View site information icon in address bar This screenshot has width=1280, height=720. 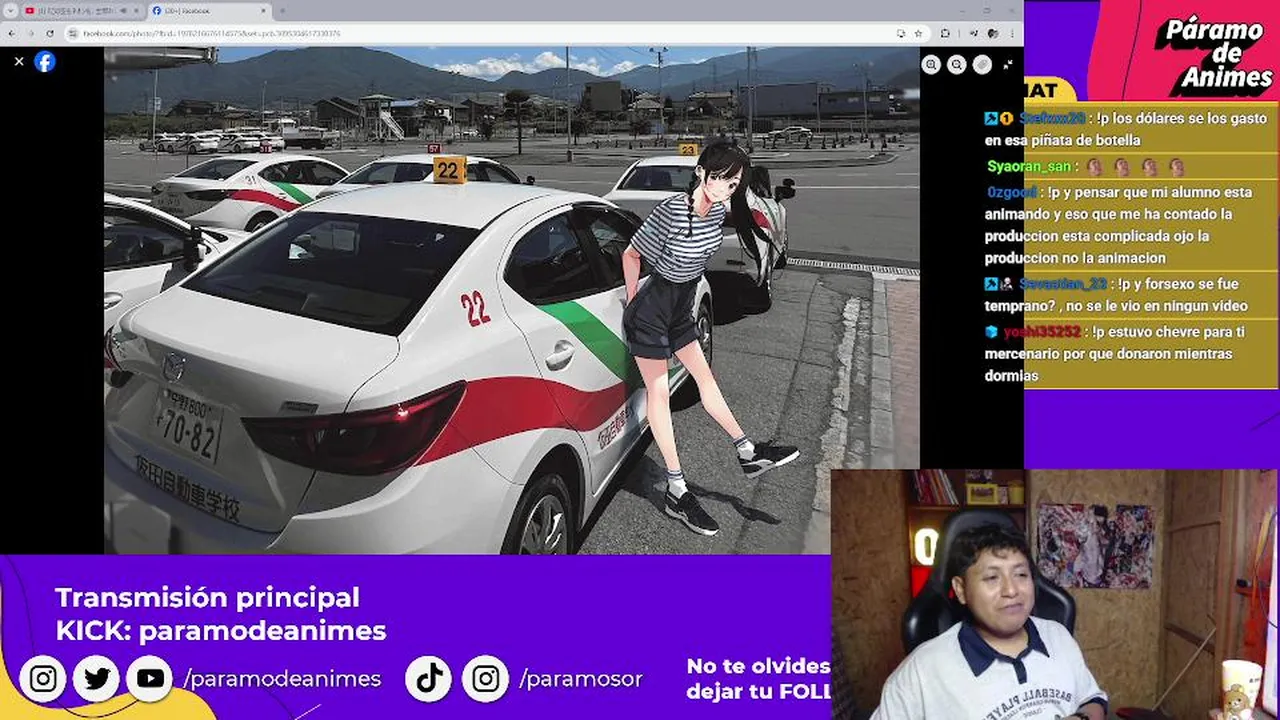coord(73,33)
